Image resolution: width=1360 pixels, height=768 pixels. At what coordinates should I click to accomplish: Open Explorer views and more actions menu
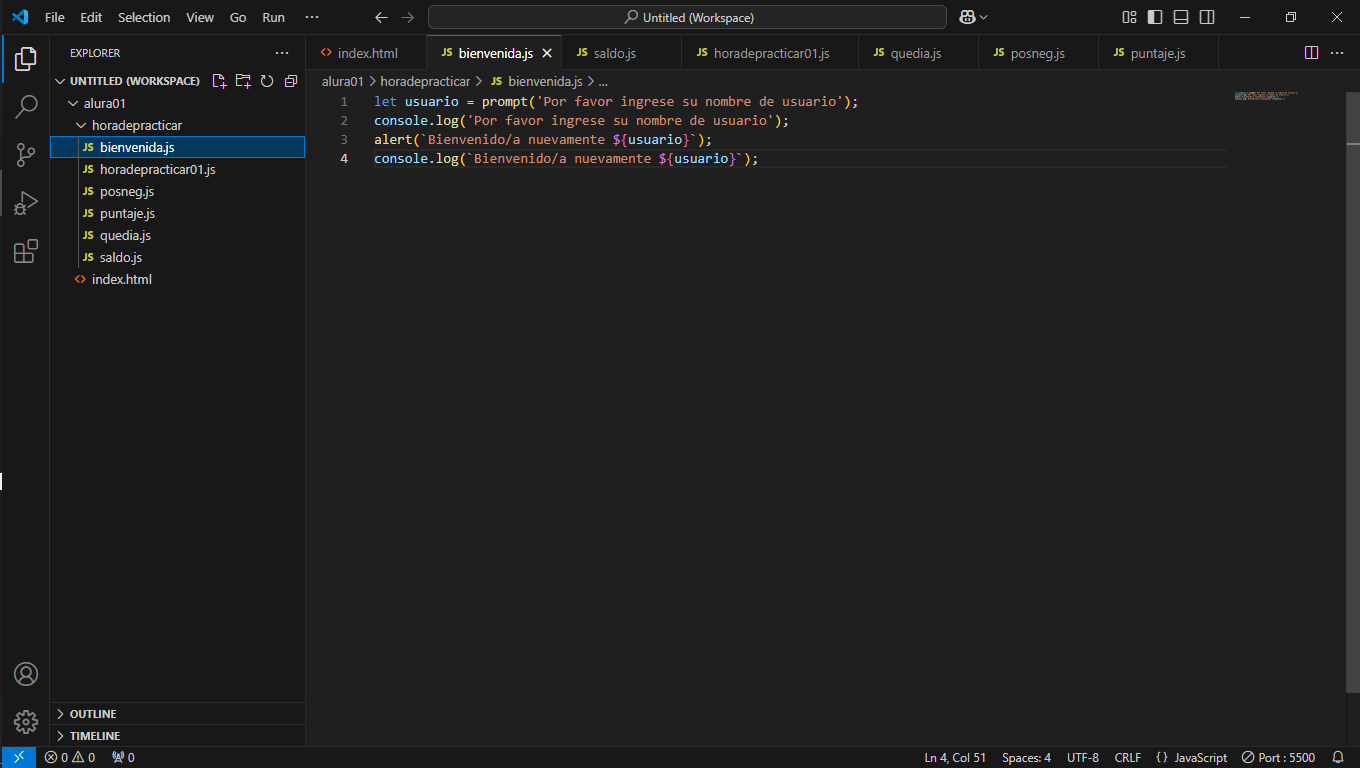[x=282, y=53]
